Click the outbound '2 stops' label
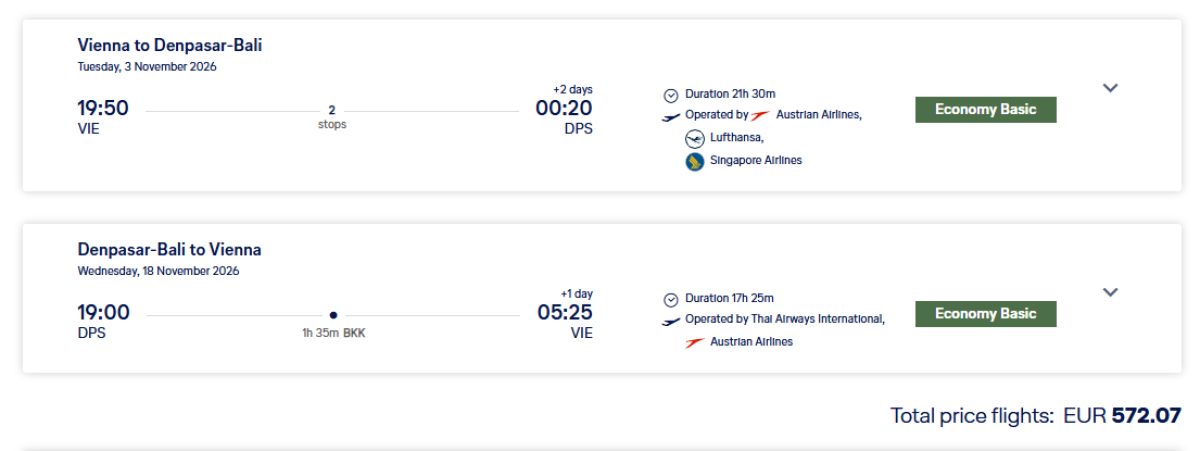Viewport: 1200px width, 451px height. coord(331,118)
